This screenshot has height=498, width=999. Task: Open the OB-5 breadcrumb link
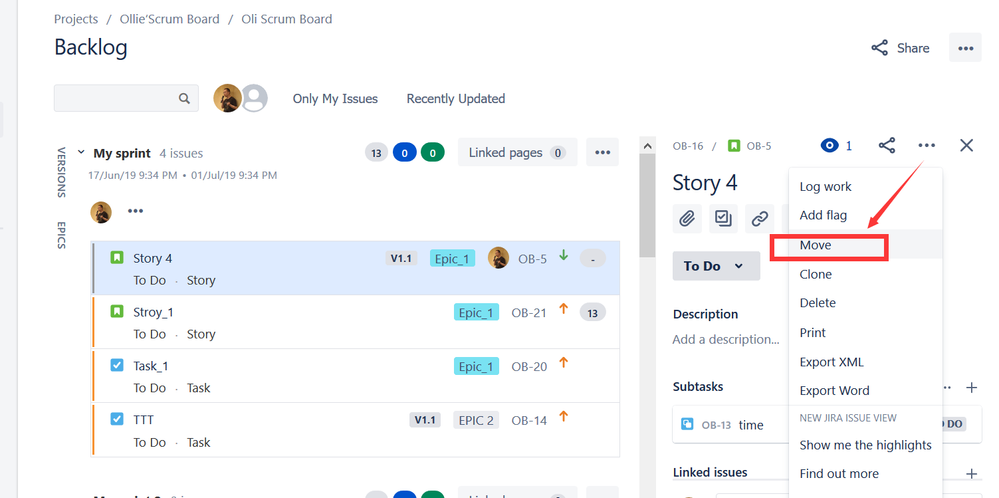point(759,146)
